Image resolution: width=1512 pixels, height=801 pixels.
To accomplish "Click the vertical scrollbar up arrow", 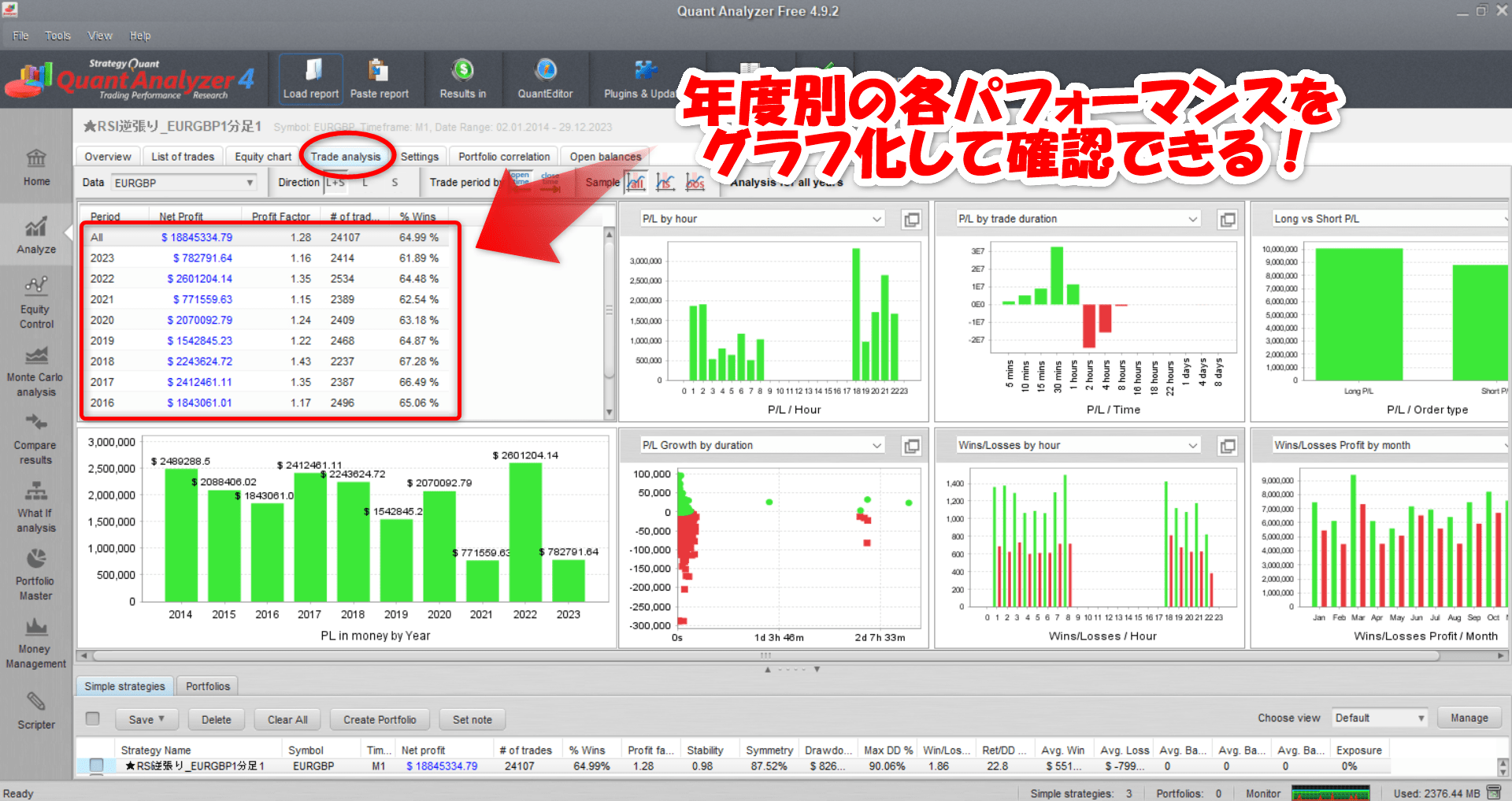I will click(608, 233).
